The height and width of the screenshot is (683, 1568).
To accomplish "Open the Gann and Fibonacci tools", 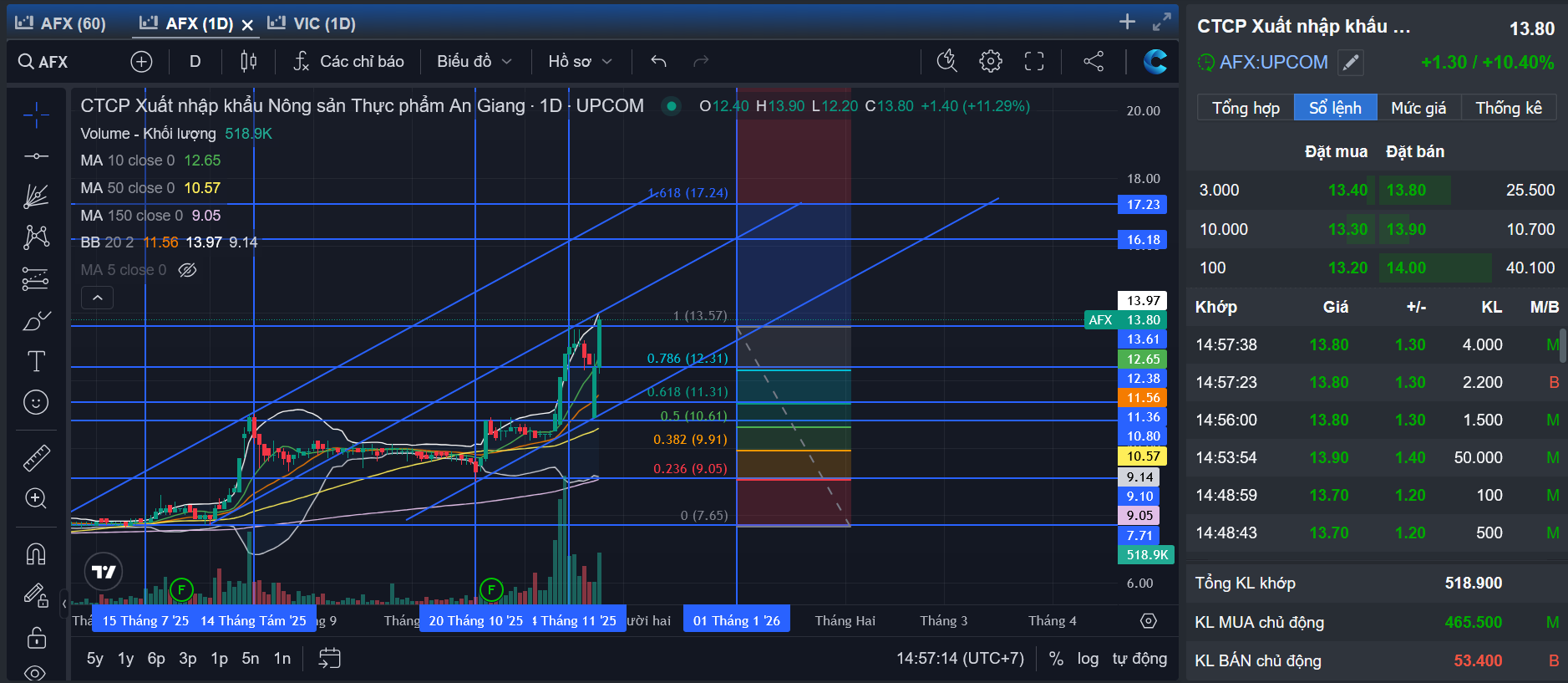I will tap(35, 196).
